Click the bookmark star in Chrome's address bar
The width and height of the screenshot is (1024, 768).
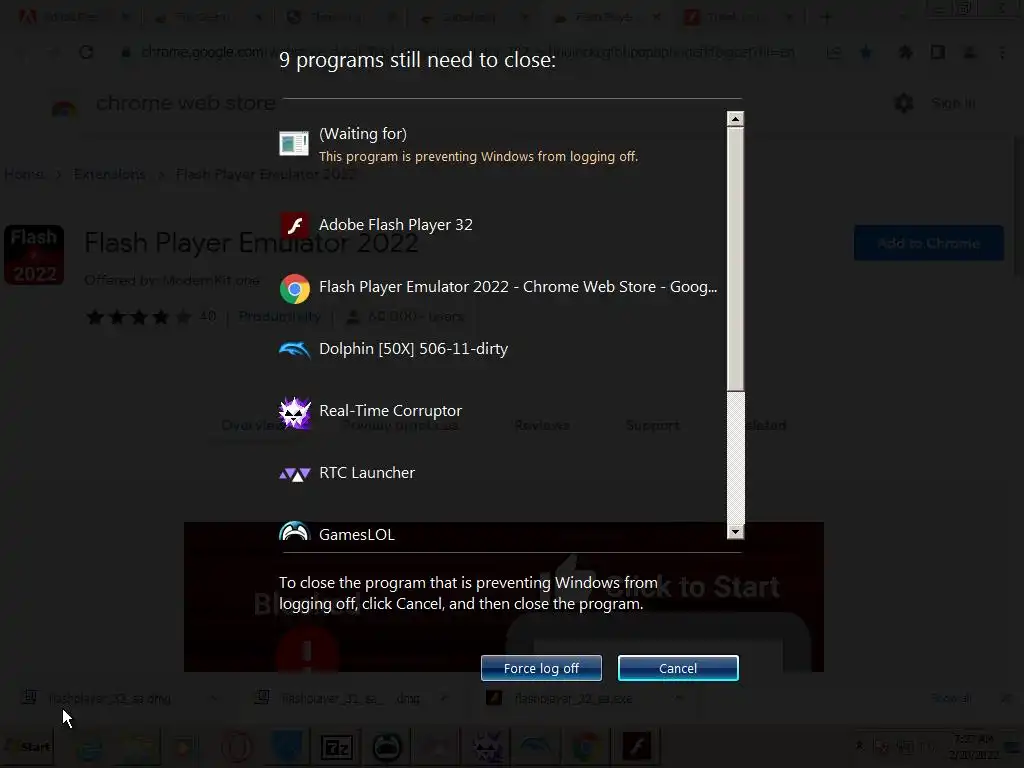tap(866, 53)
